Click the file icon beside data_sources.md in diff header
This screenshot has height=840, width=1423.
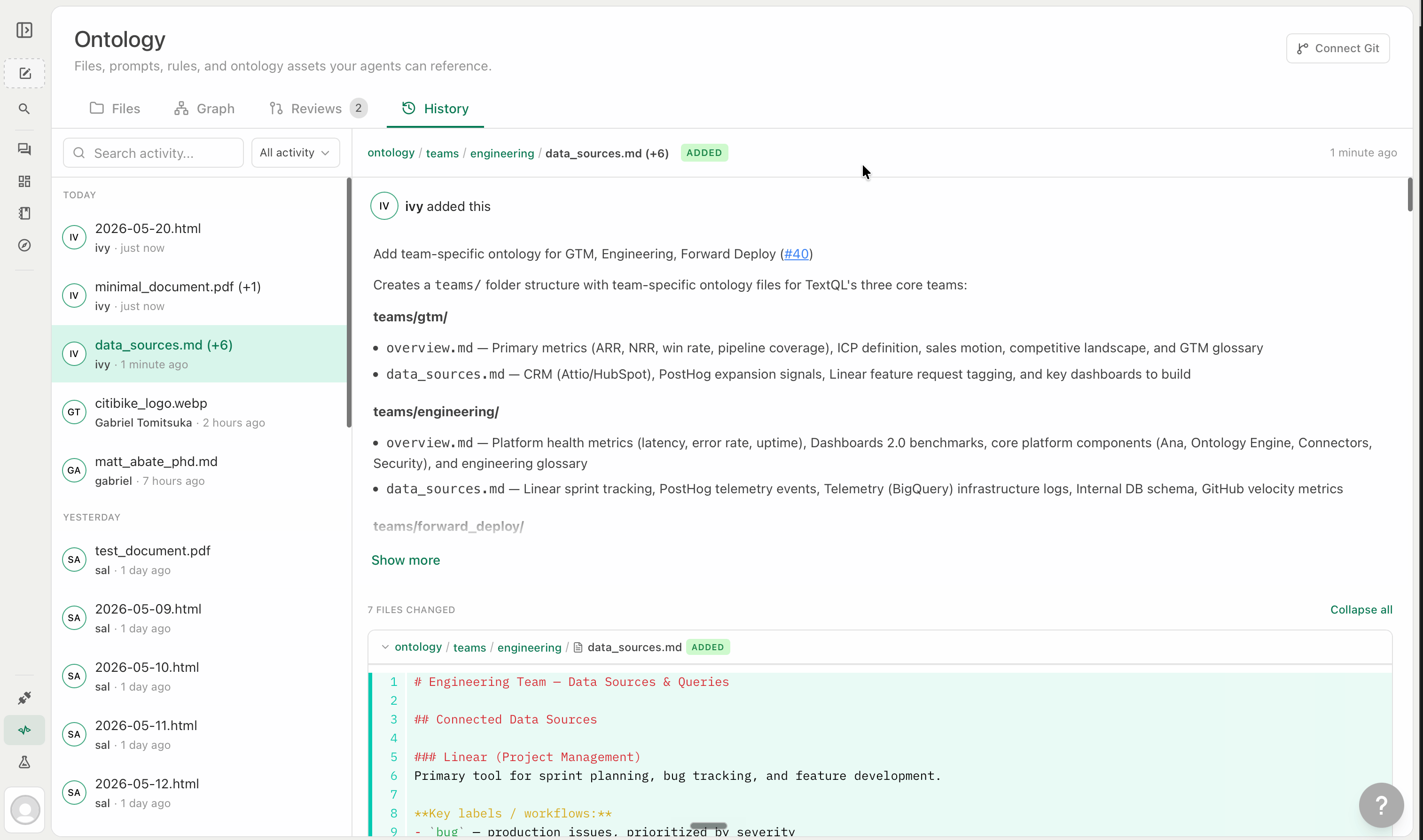coord(578,647)
